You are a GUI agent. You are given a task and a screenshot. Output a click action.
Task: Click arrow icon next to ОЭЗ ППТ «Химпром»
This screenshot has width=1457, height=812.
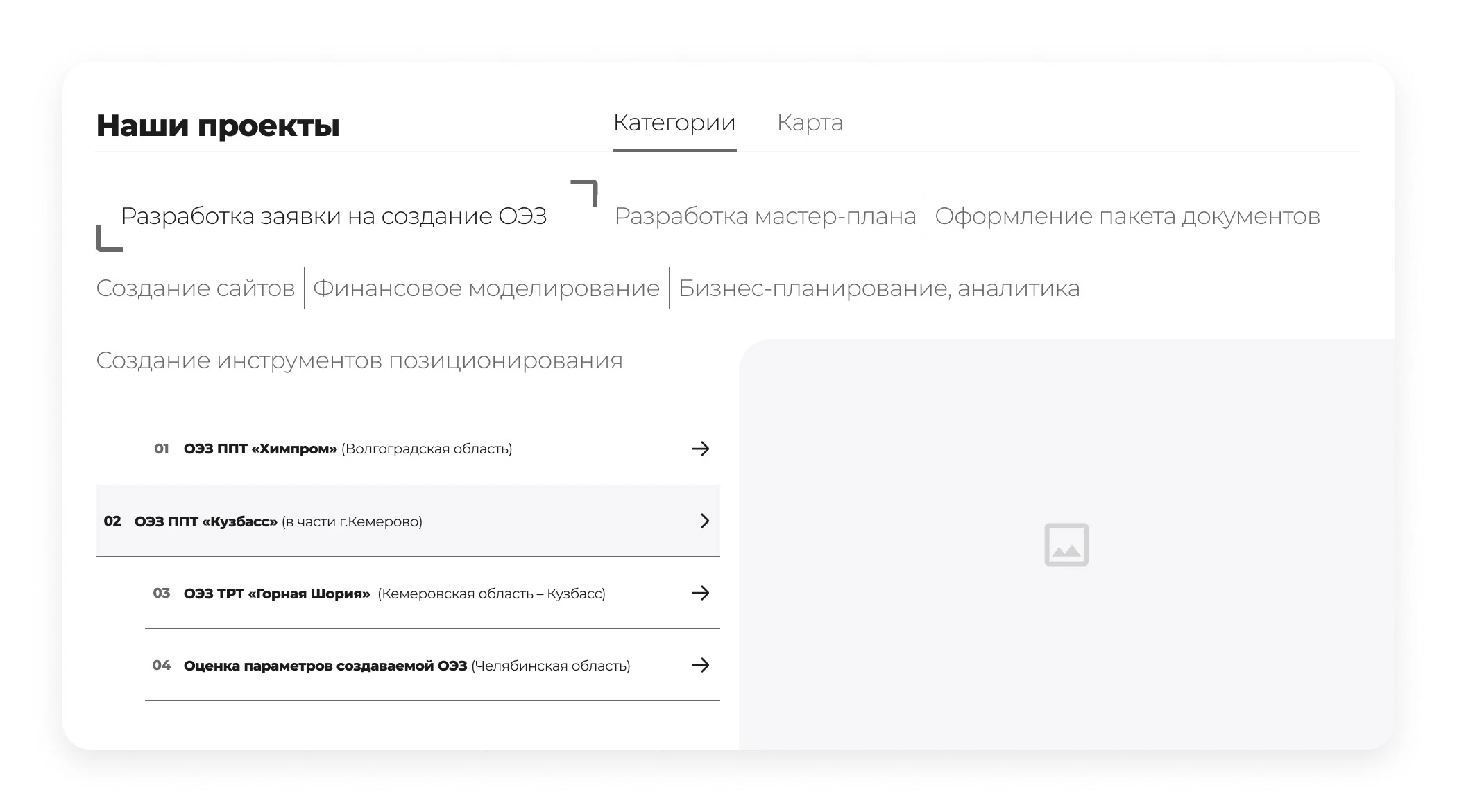tap(701, 449)
